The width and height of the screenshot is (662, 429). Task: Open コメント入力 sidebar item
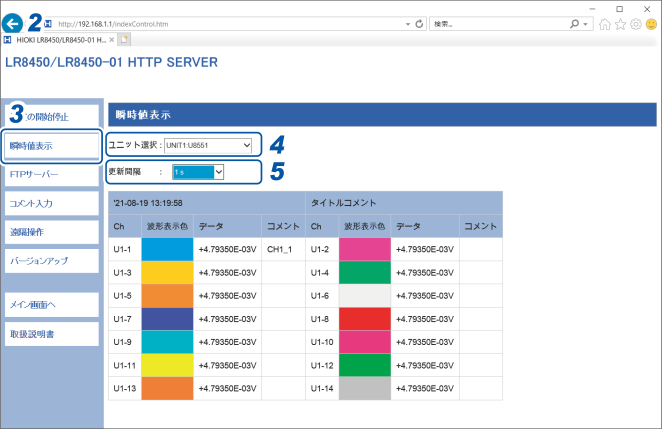pos(52,204)
